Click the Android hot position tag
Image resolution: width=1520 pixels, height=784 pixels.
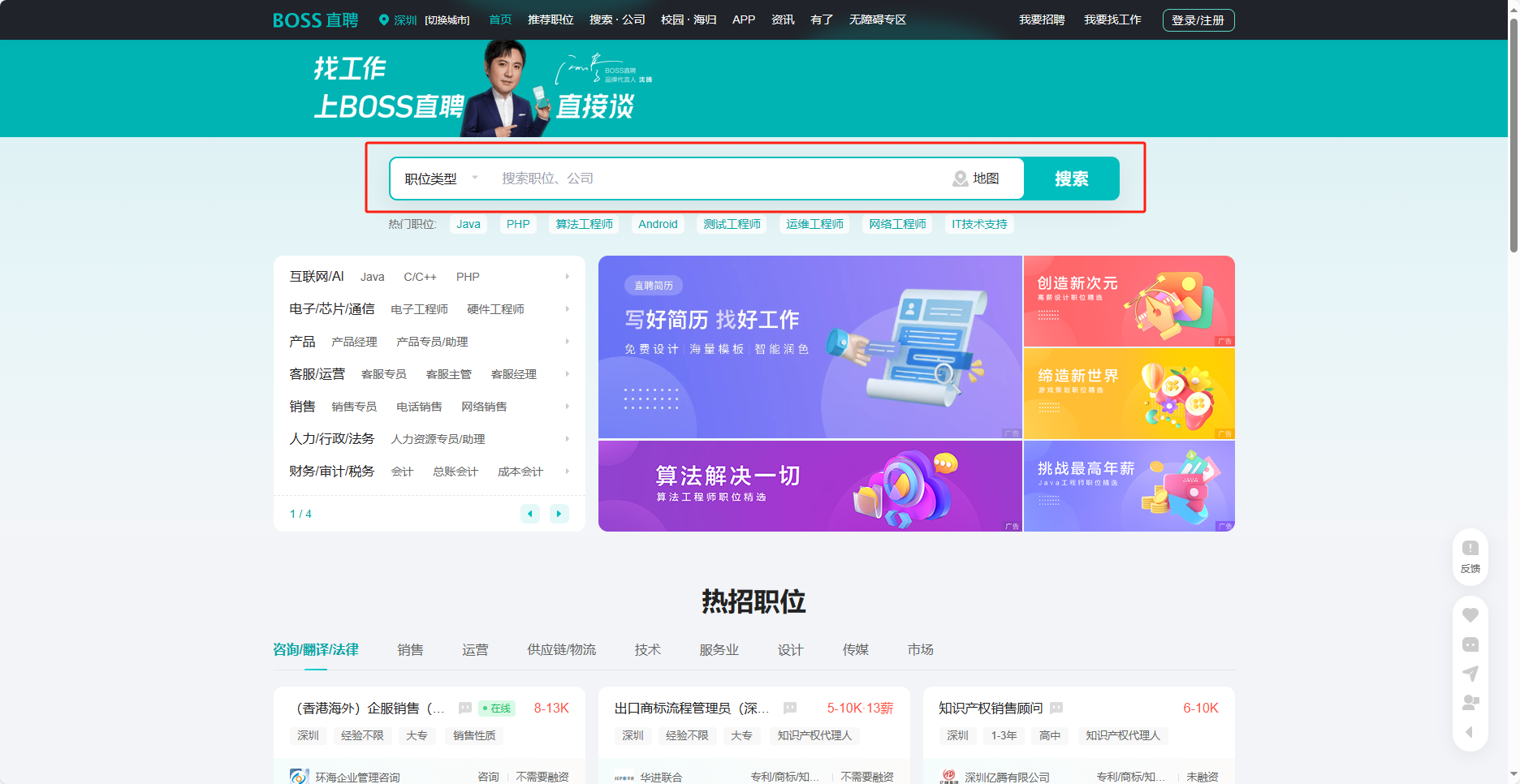coord(658,224)
